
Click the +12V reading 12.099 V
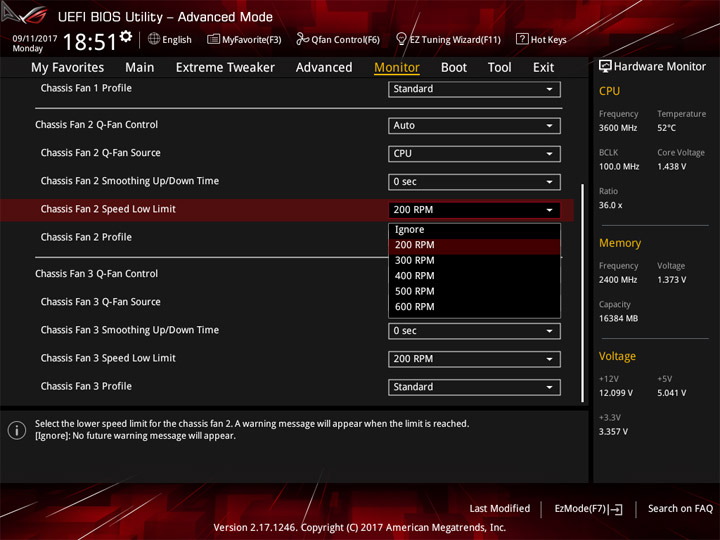615,393
